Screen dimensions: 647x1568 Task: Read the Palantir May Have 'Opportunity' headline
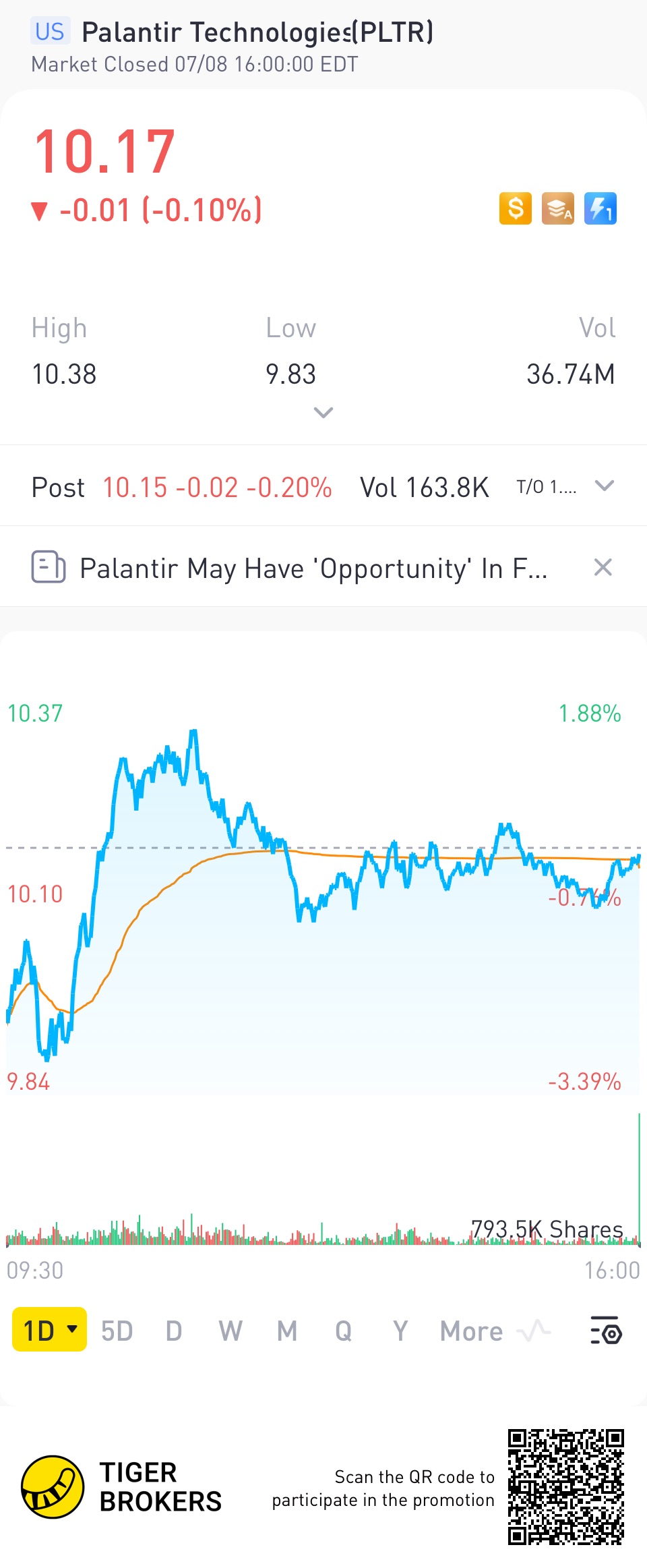point(313,569)
